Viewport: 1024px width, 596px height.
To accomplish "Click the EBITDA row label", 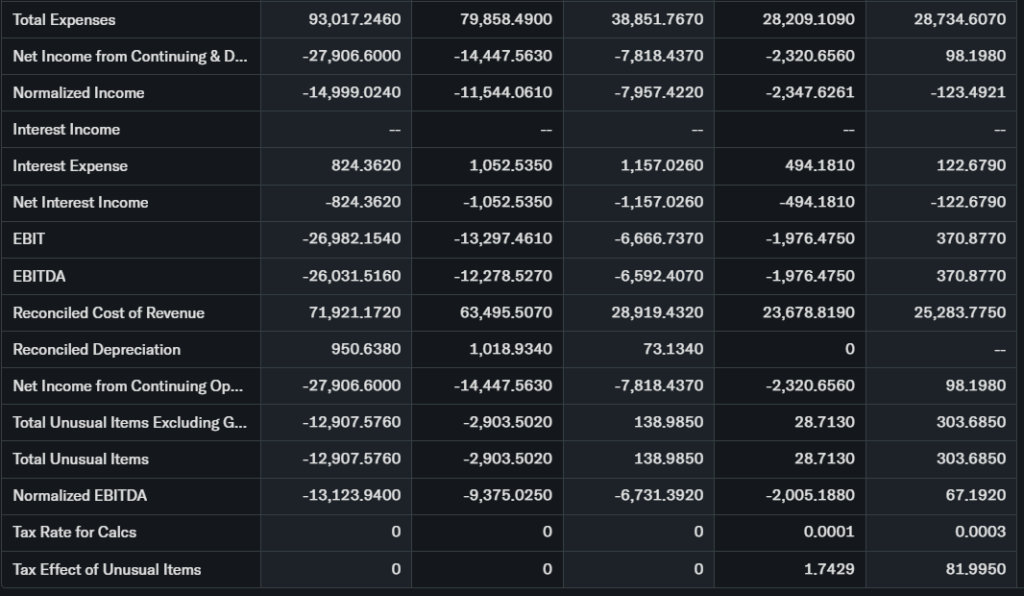I will pyautogui.click(x=39, y=276).
